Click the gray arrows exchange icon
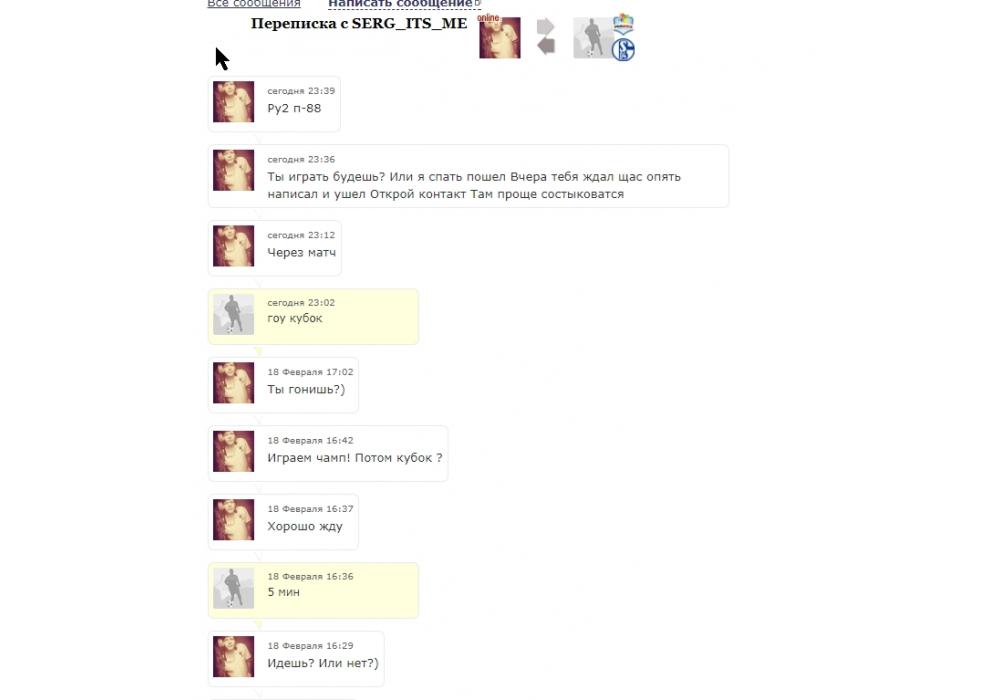 click(x=546, y=36)
